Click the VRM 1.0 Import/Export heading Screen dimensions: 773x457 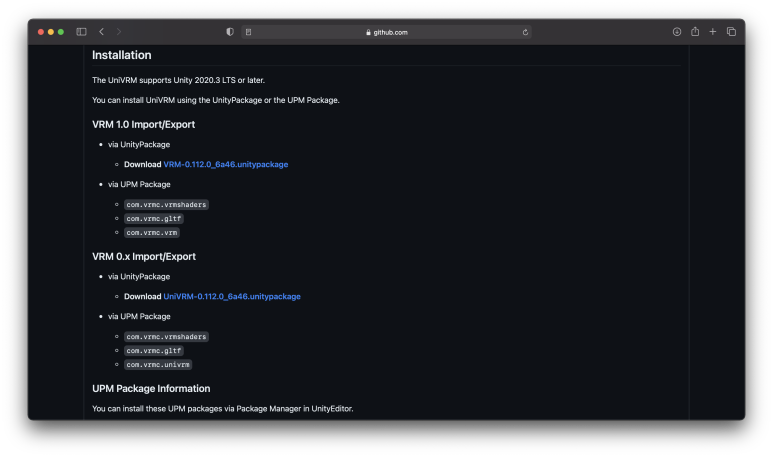(143, 125)
